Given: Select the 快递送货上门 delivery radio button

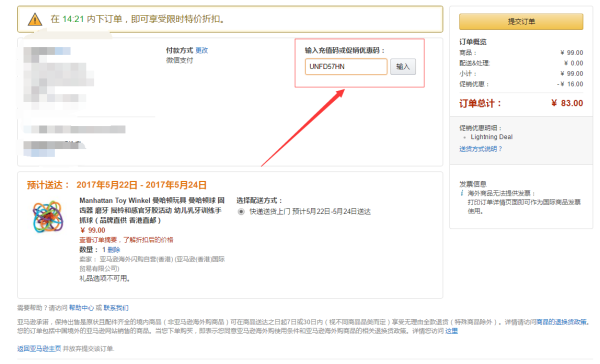Looking at the screenshot, I should tap(241, 211).
